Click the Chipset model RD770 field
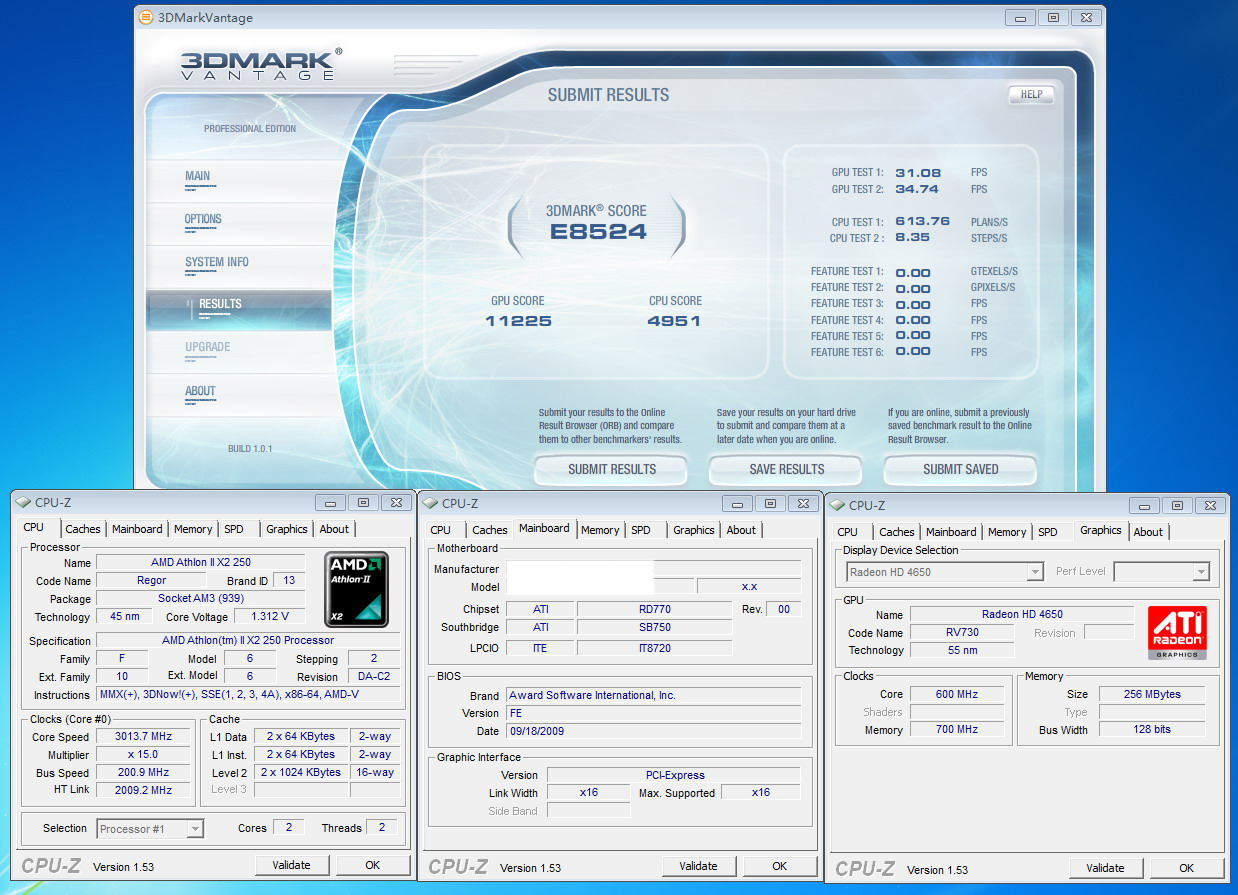Image resolution: width=1238 pixels, height=895 pixels. 654,609
